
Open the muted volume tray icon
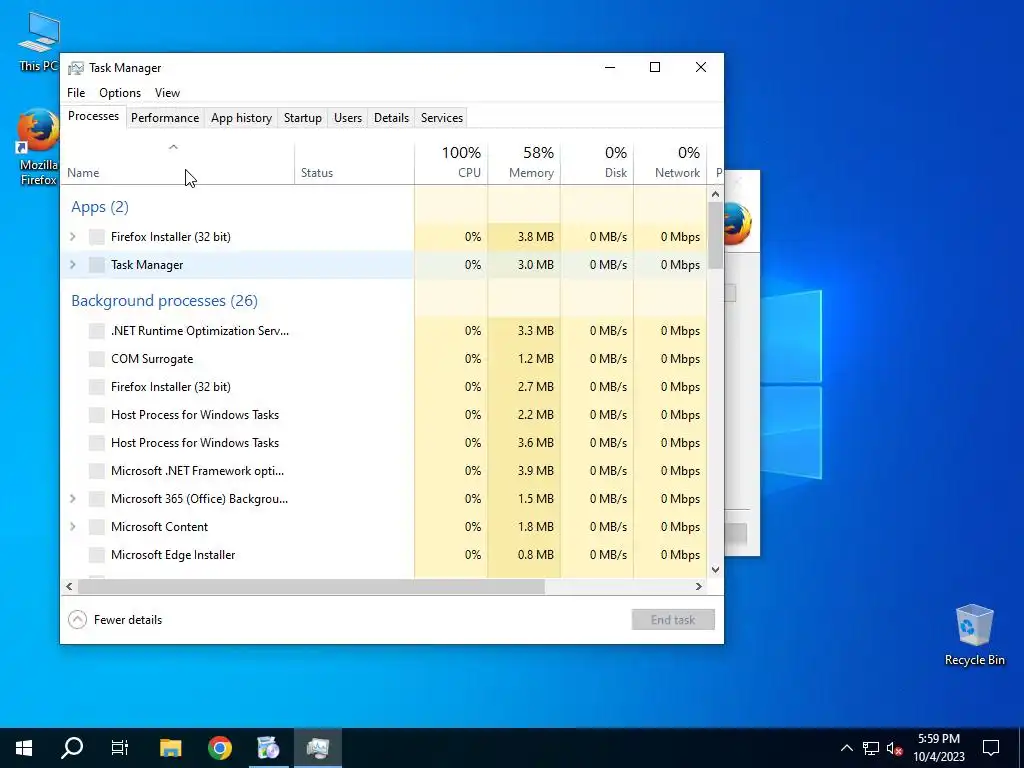tap(894, 748)
